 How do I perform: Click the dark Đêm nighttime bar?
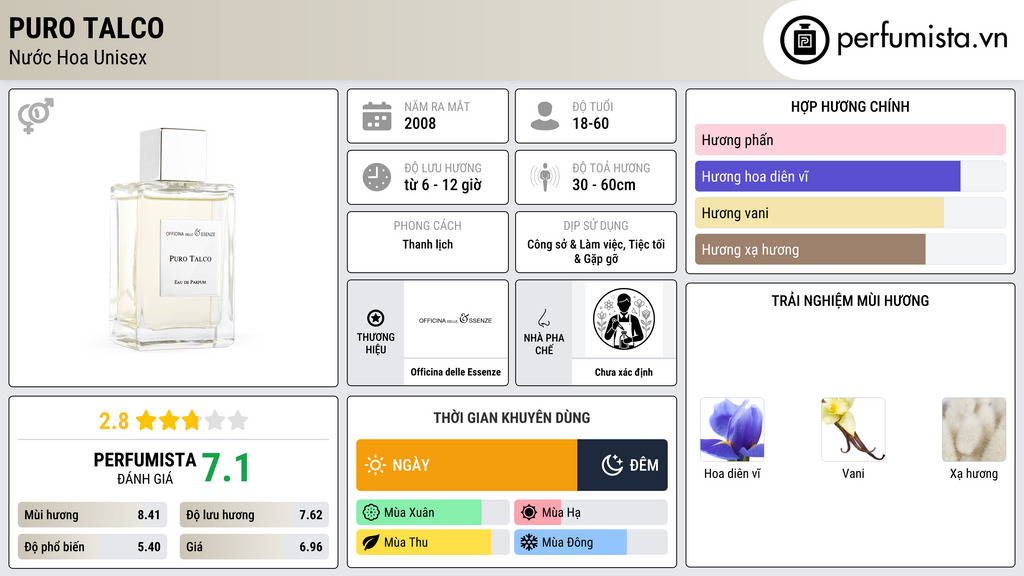[x=622, y=465]
